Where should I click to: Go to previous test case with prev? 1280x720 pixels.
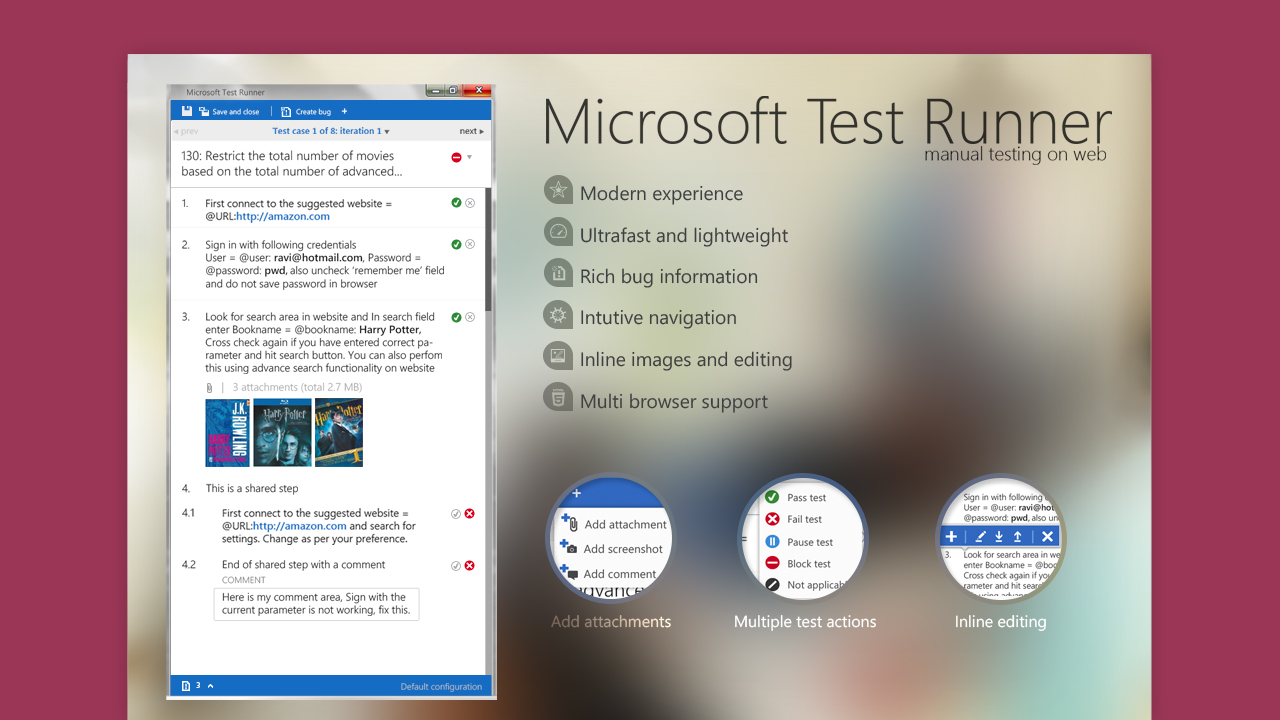(186, 131)
